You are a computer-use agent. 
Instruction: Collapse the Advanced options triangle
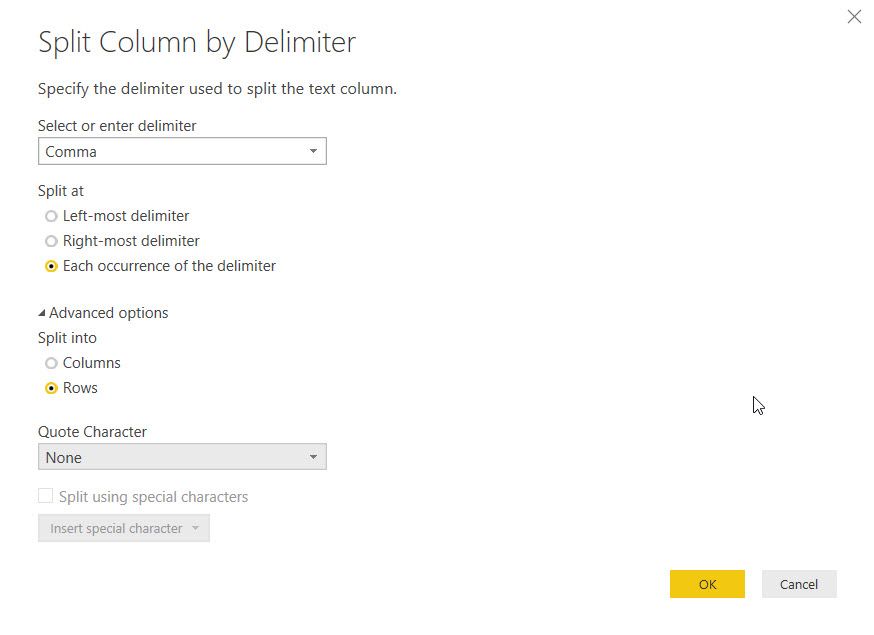coord(42,313)
